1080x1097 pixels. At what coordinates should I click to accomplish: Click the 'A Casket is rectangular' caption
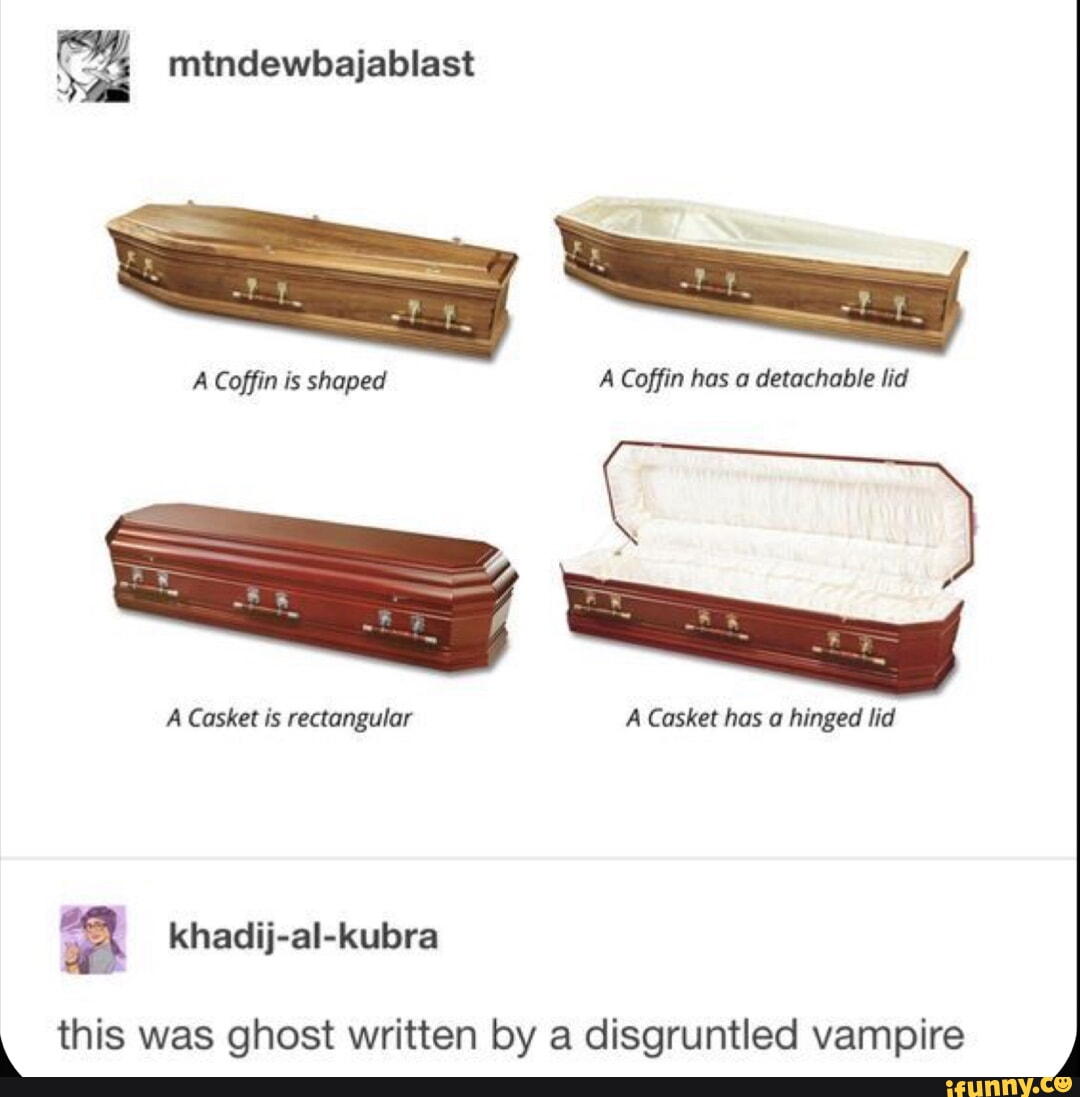[x=289, y=718]
